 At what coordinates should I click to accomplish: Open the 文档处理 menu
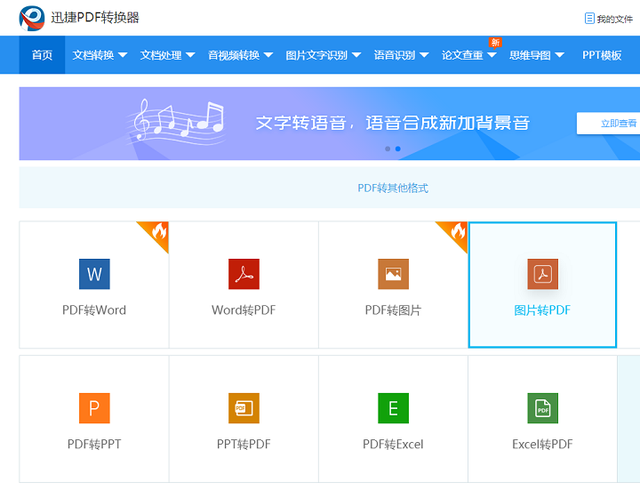point(161,55)
